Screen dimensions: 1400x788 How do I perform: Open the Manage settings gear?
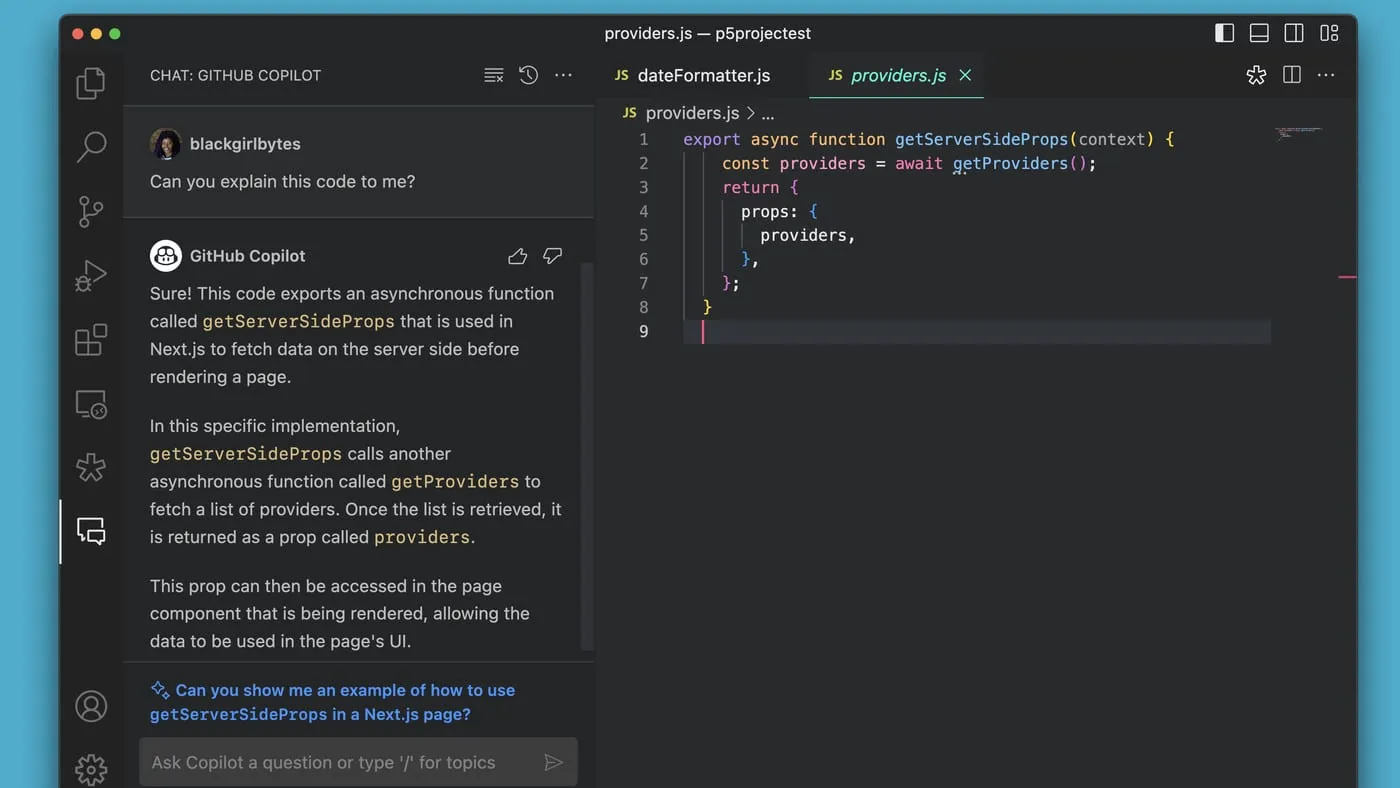pos(91,768)
